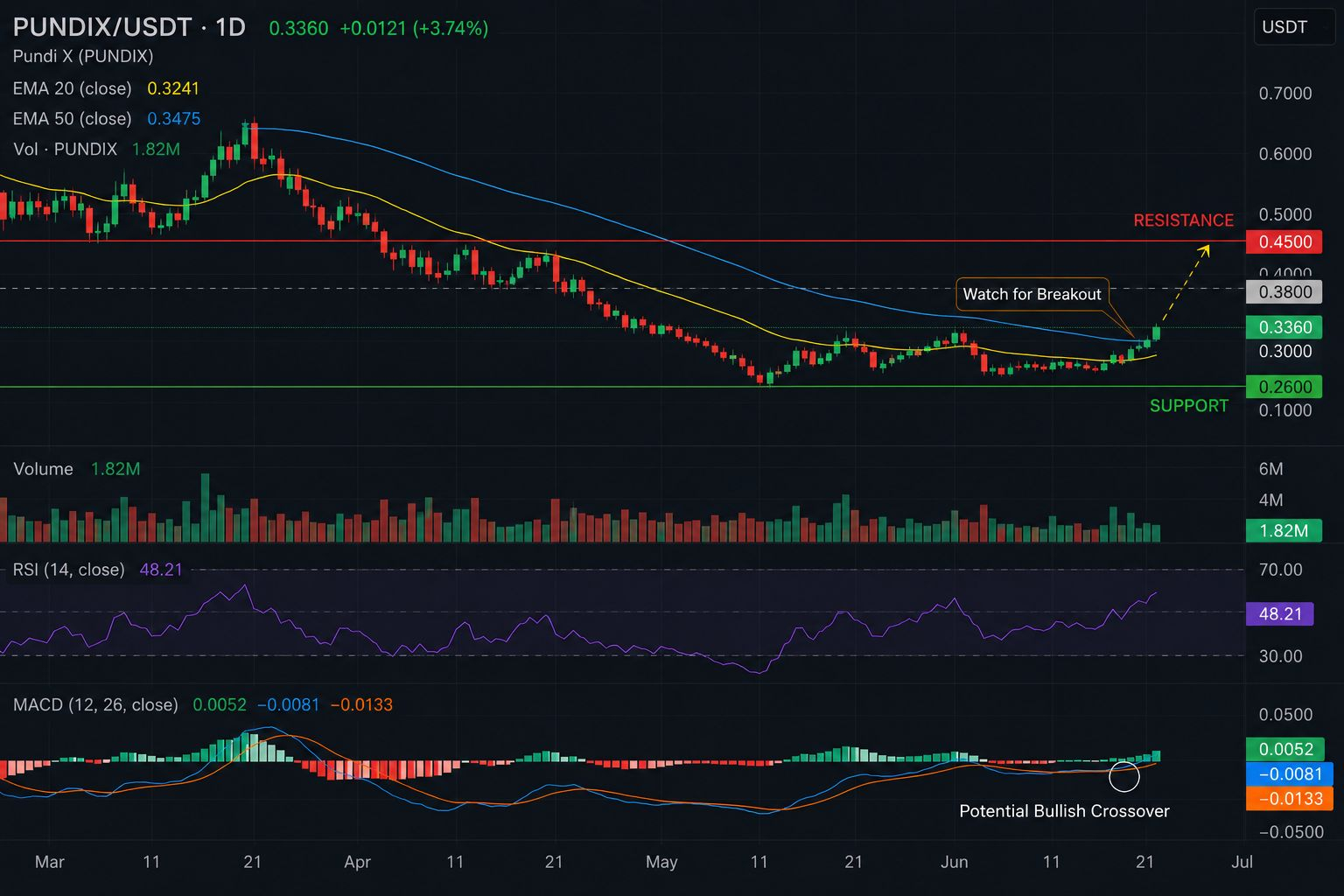
Task: Click the 30.00 RSI axis level
Action: (1281, 655)
